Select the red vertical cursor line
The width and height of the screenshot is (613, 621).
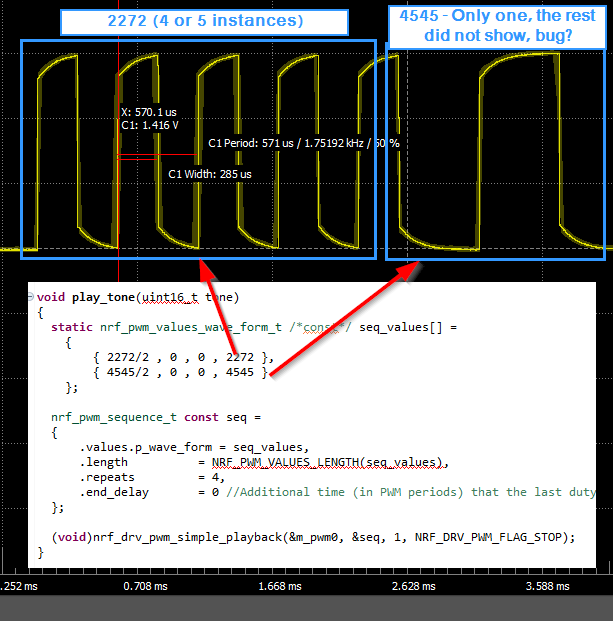tap(118, 141)
